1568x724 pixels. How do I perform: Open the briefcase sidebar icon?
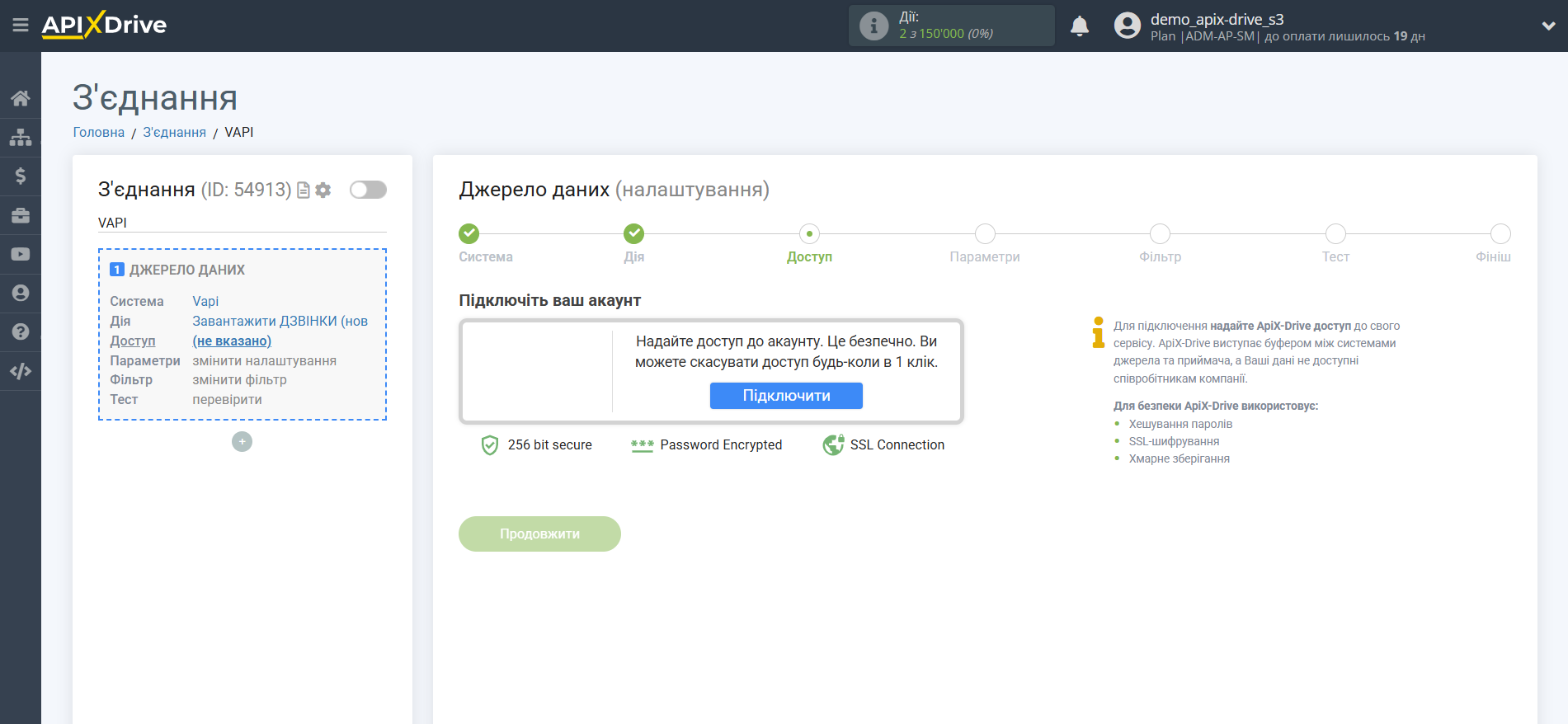point(21,215)
